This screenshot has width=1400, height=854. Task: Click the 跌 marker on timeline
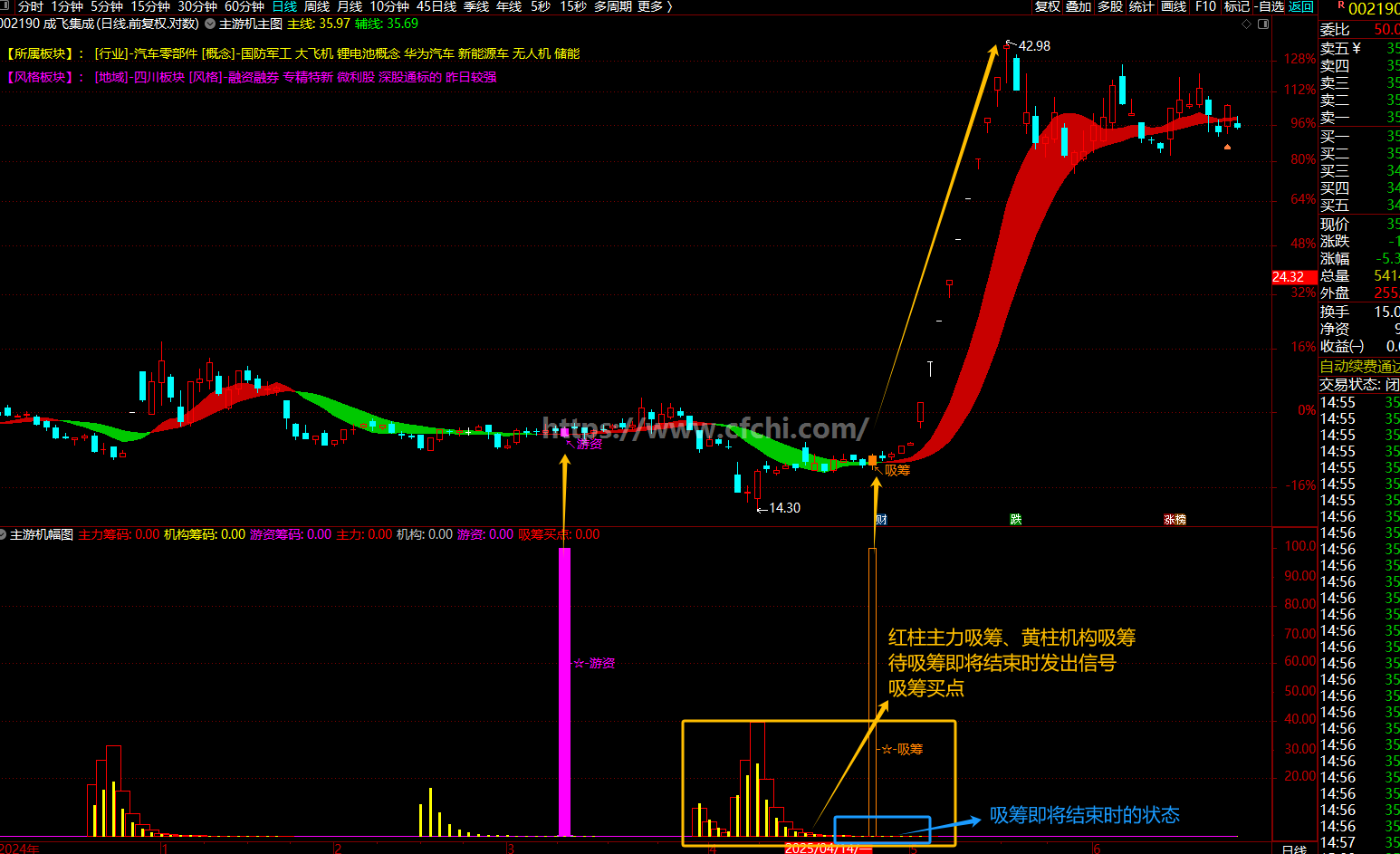1016,520
